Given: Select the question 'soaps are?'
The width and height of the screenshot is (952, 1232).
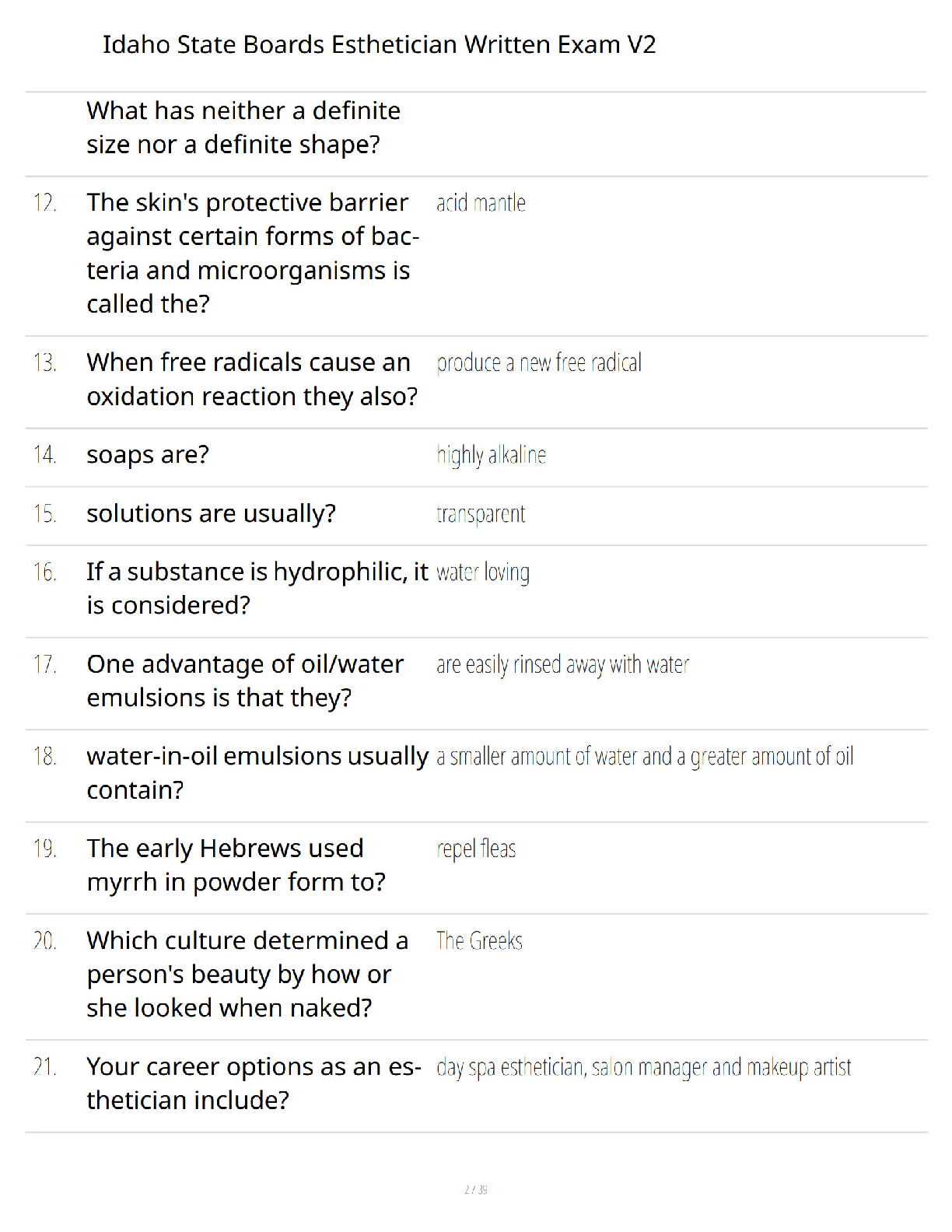Looking at the screenshot, I should click(x=148, y=455).
